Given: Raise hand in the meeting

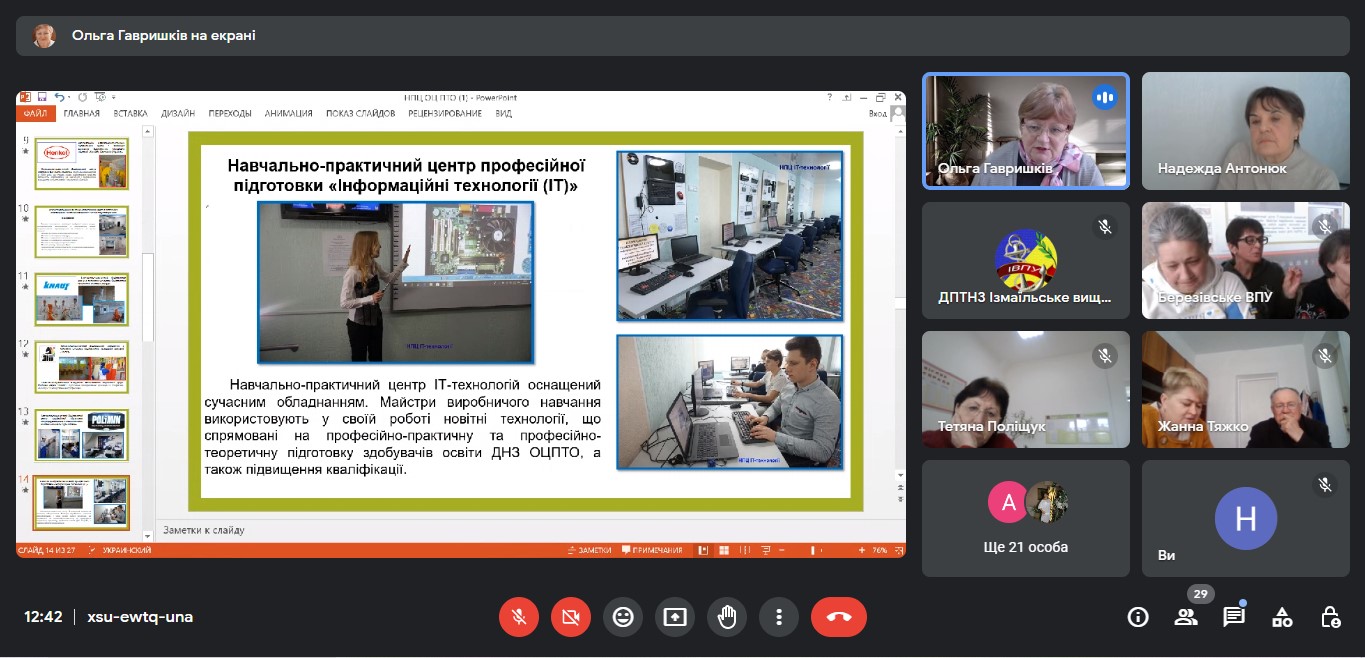Looking at the screenshot, I should pos(727,617).
